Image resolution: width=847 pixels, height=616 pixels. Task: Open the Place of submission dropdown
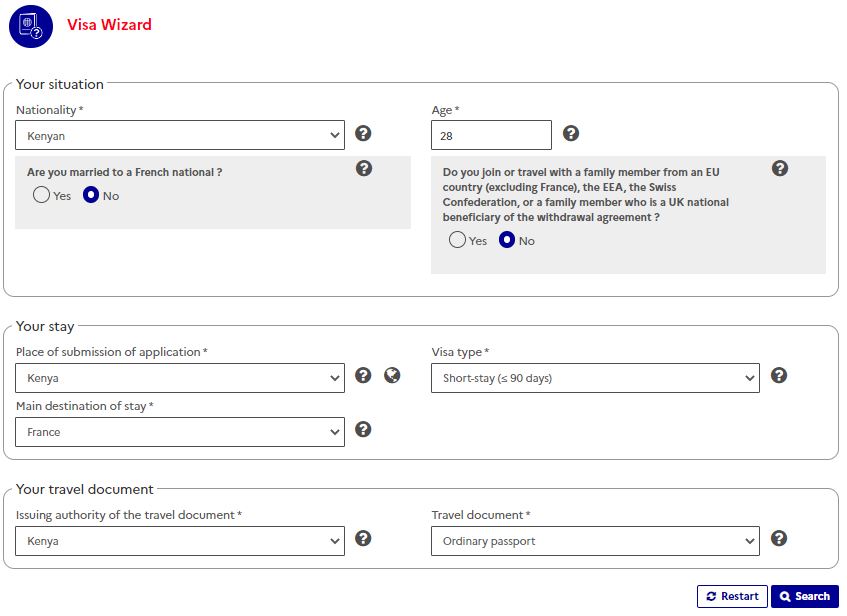click(x=180, y=378)
